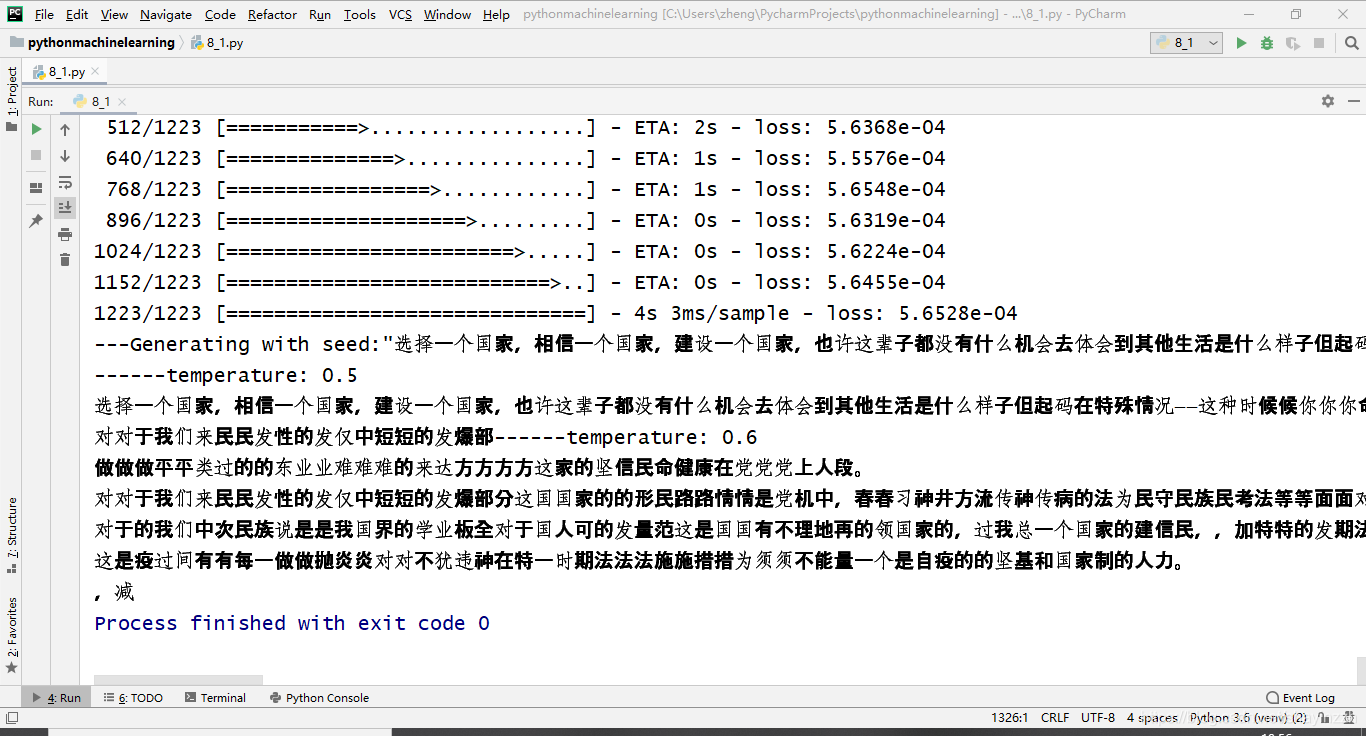Toggle tool window quick access icon

click(x=11, y=717)
